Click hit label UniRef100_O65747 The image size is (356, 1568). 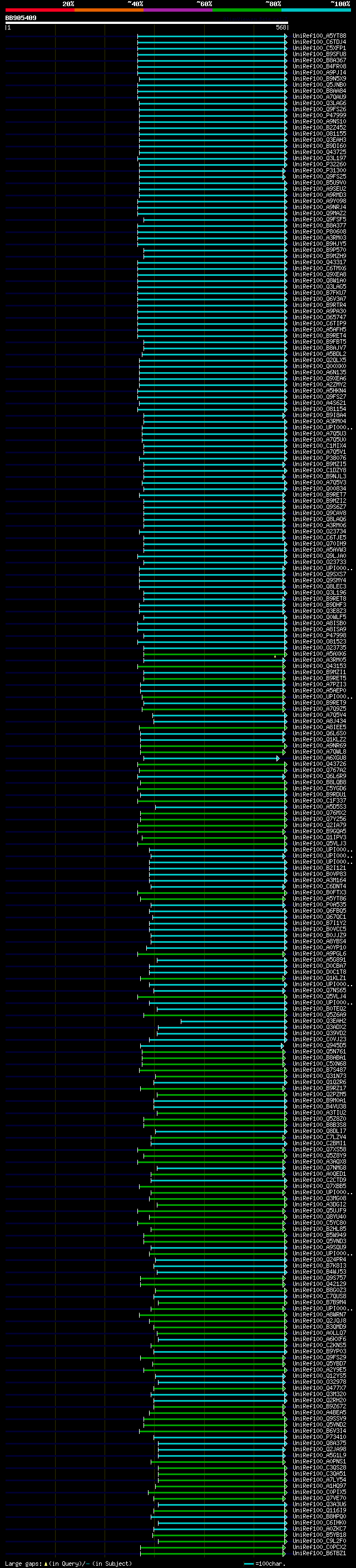pos(319,317)
